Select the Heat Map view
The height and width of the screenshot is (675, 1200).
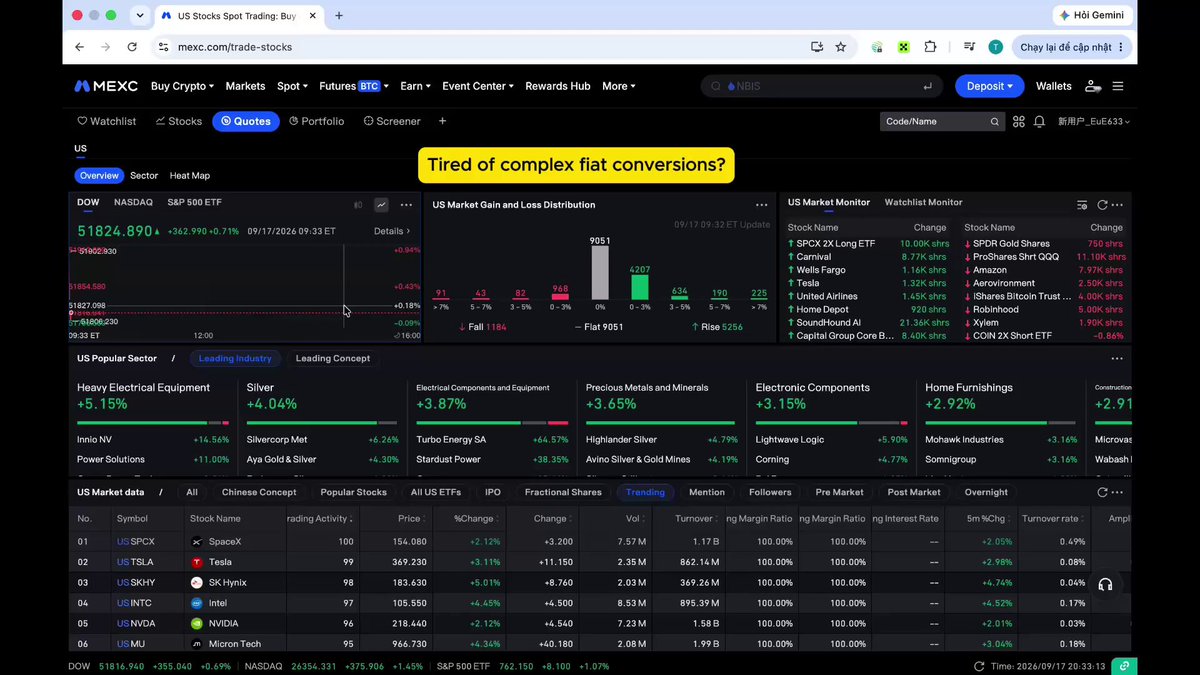click(x=190, y=175)
